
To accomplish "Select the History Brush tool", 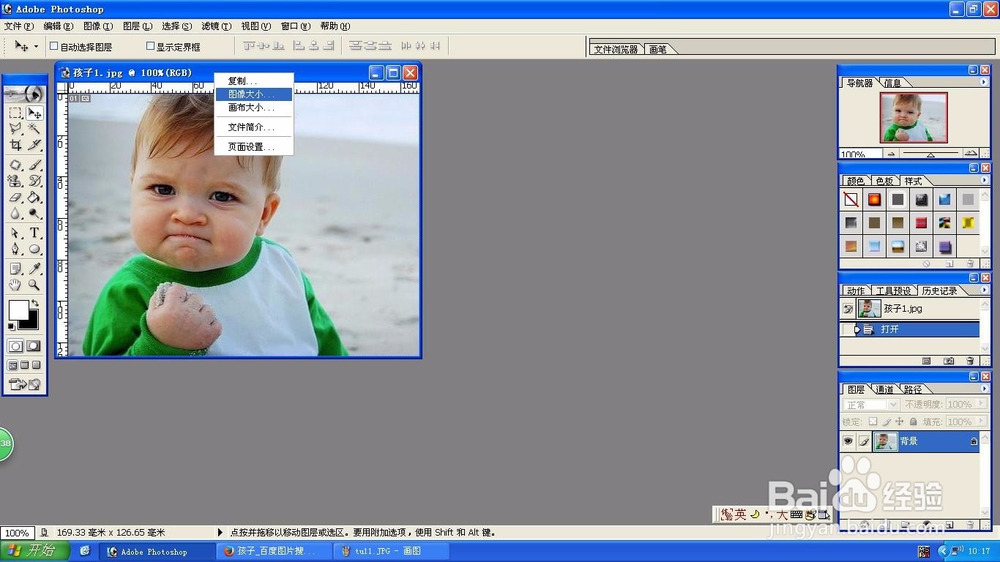I will point(34,181).
